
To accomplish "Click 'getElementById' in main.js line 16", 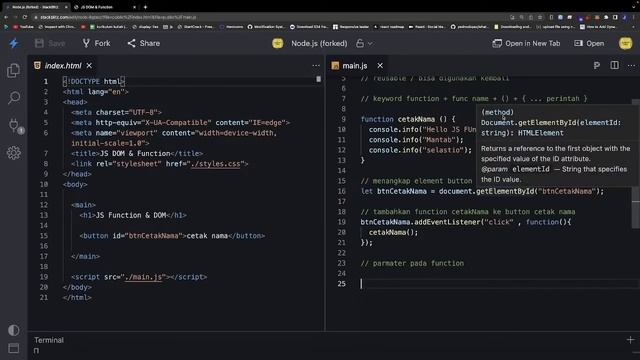I will (x=505, y=191).
